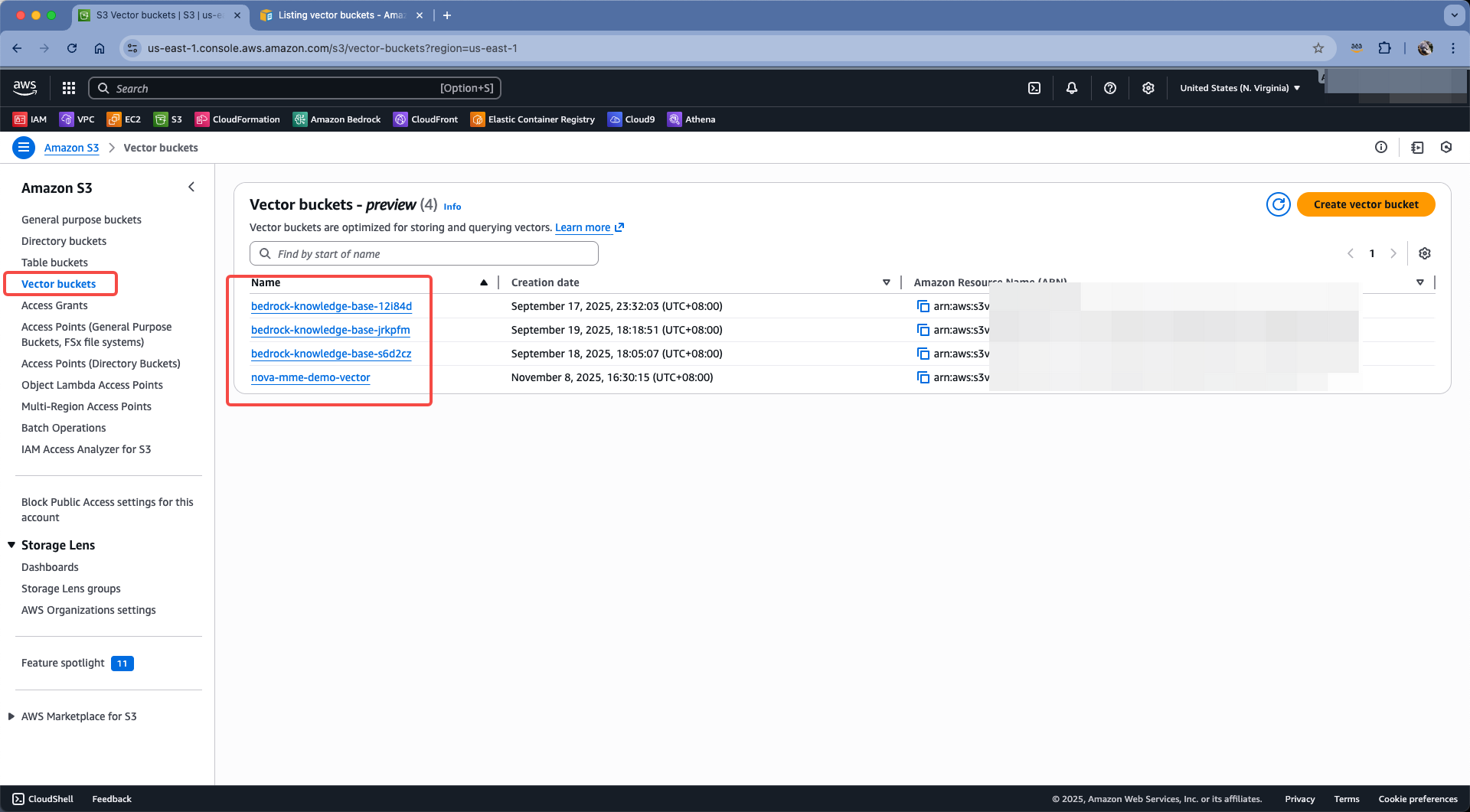
Task: Open the region selector dropdown
Action: pos(1240,88)
